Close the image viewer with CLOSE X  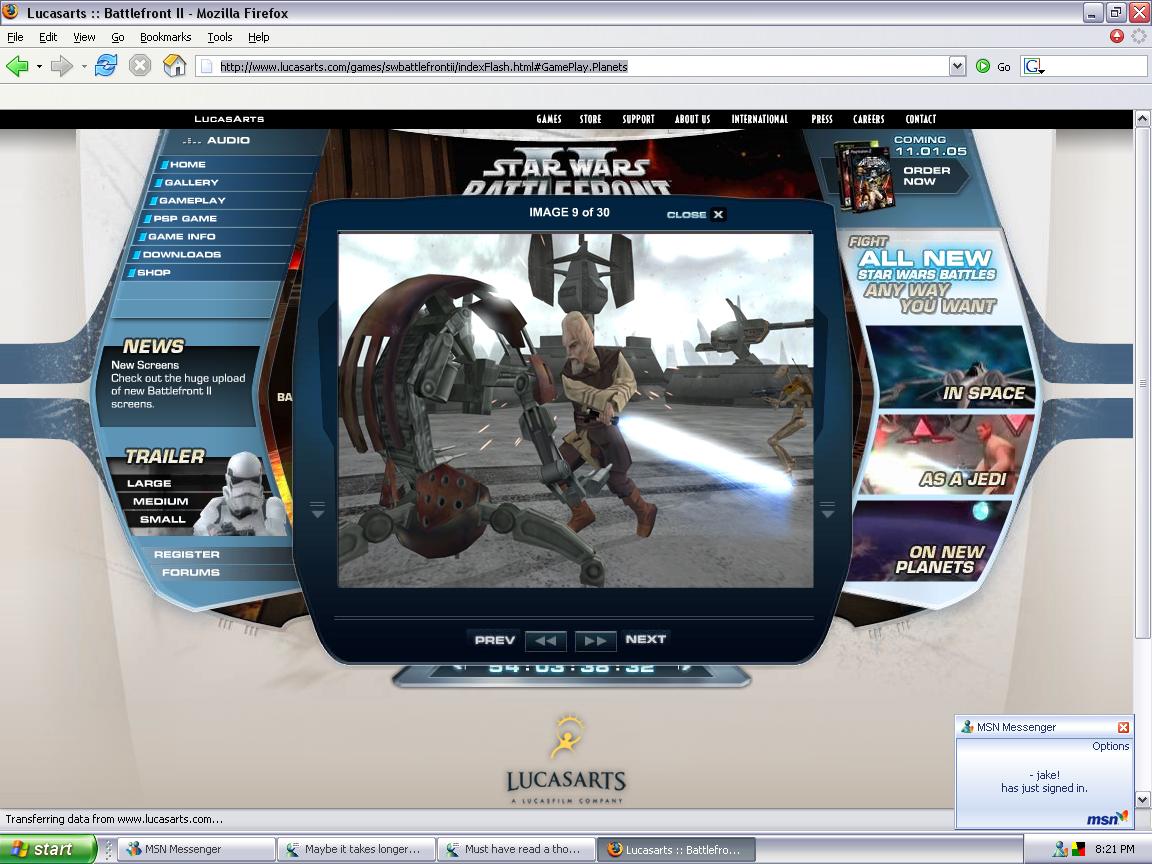[695, 215]
